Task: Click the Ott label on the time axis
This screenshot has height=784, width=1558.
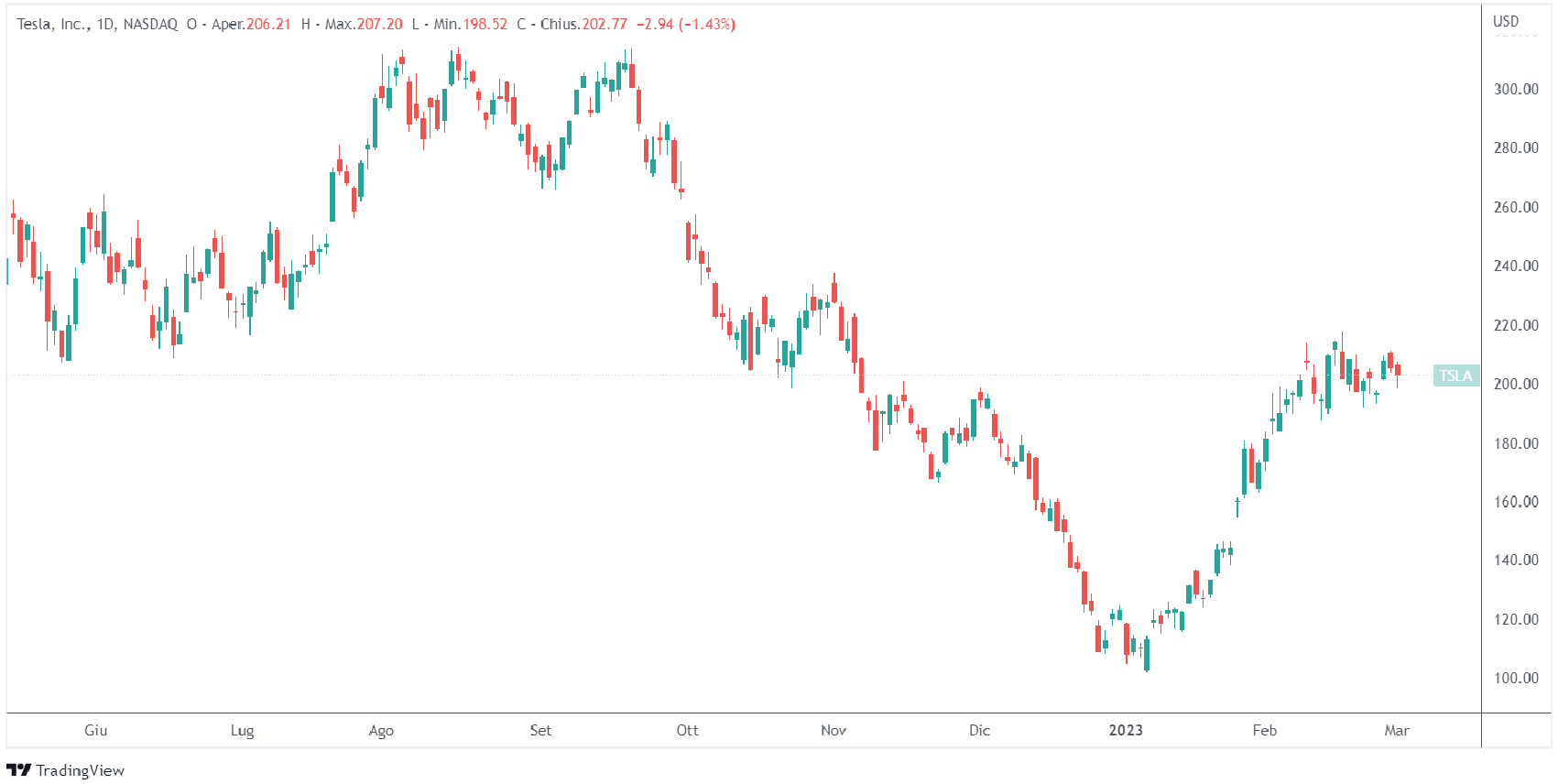Action: [687, 730]
